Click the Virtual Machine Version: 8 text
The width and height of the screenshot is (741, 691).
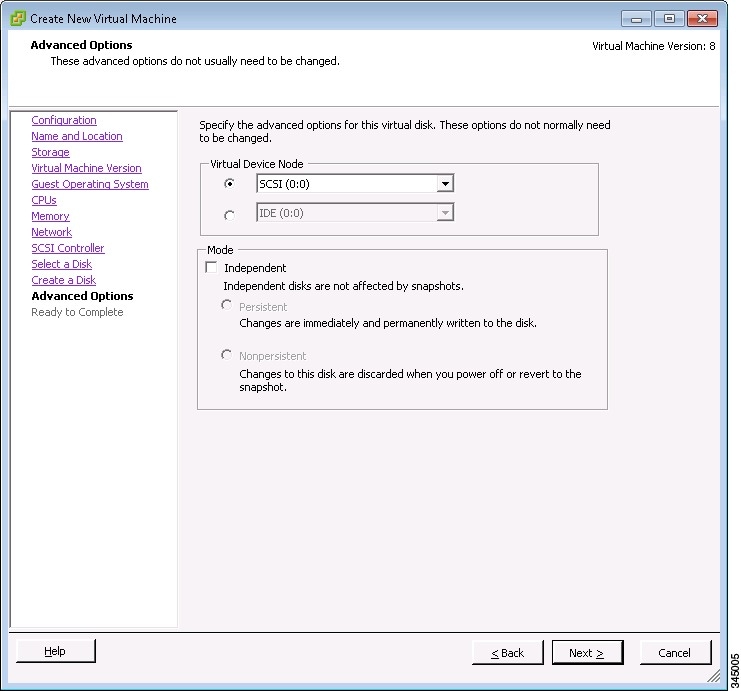tap(654, 46)
